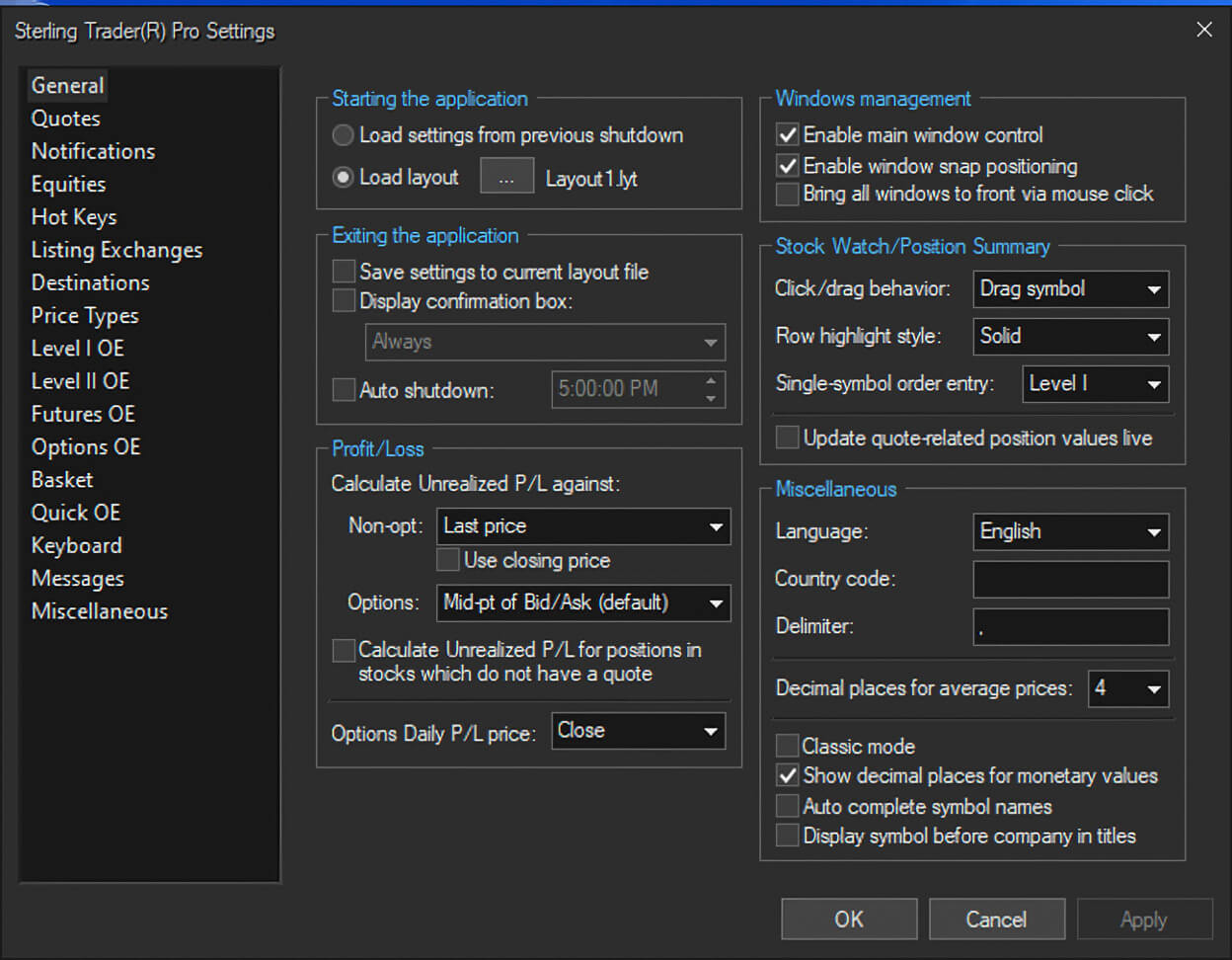
Task: Open Futures OE settings
Action: pos(83,414)
